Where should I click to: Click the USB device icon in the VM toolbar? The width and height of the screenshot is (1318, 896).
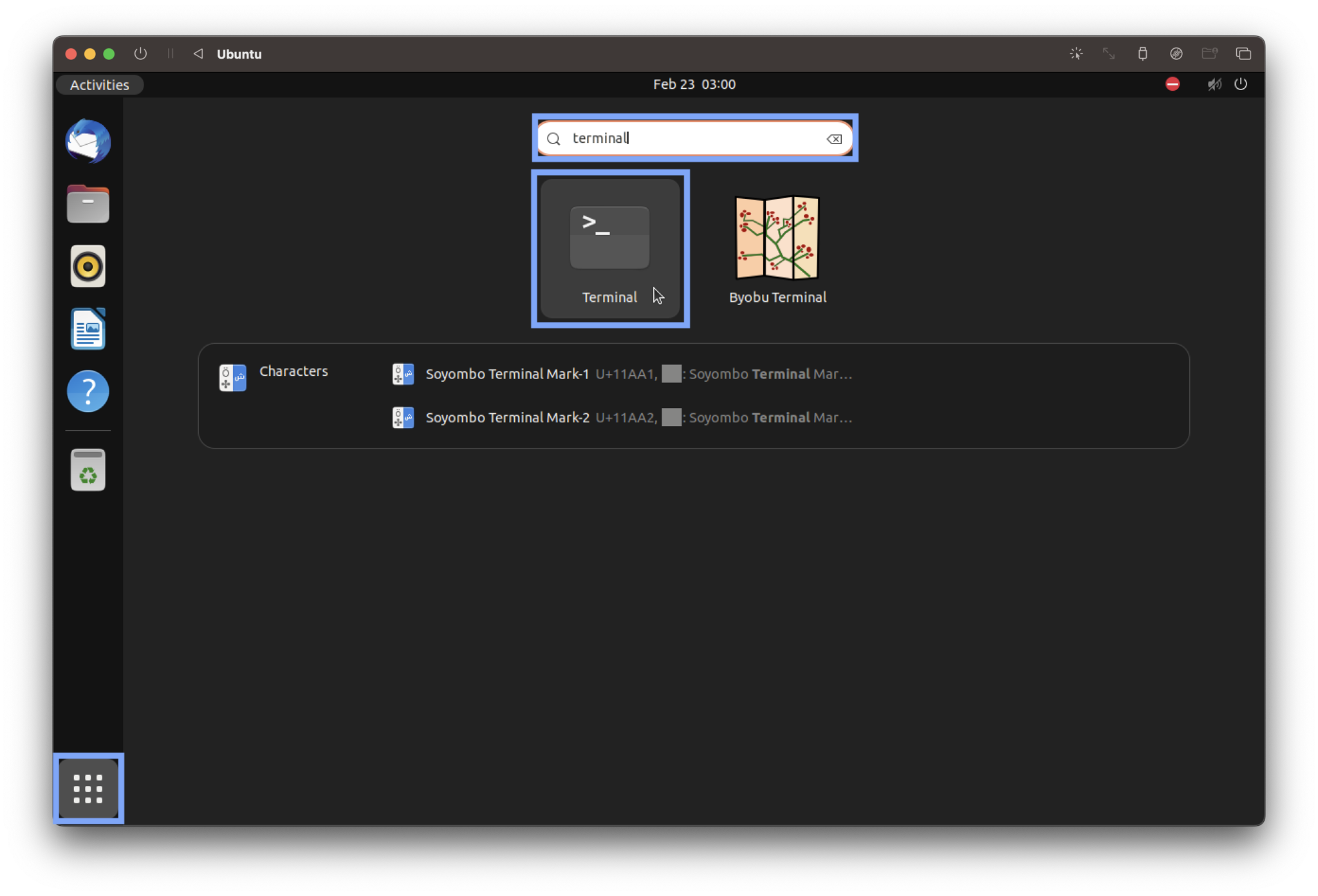click(x=1143, y=54)
